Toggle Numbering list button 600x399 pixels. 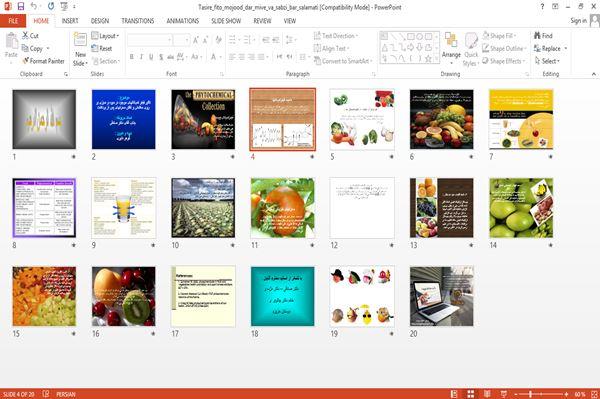click(x=248, y=40)
